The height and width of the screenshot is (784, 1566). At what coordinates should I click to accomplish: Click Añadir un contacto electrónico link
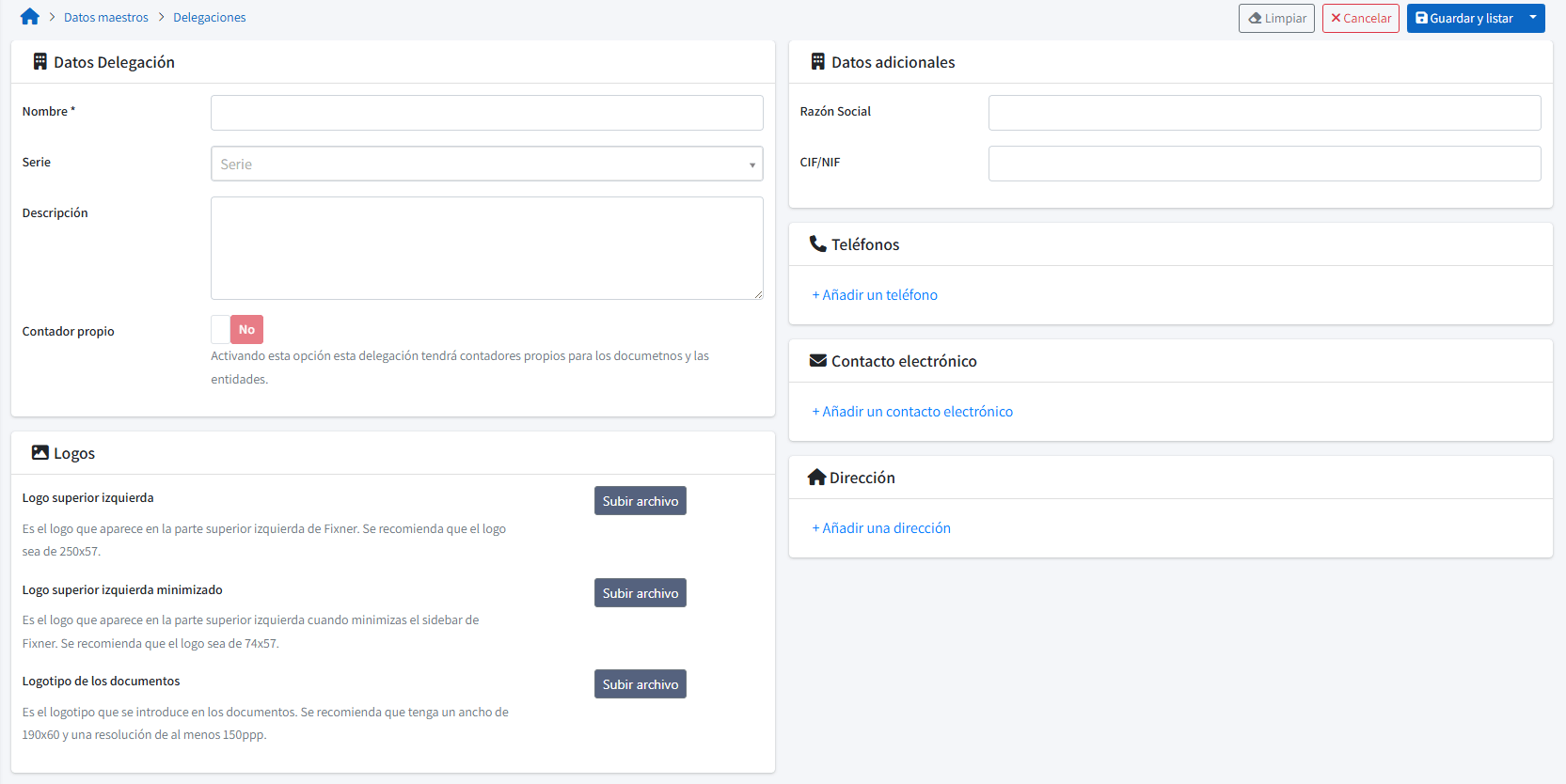pyautogui.click(x=912, y=412)
